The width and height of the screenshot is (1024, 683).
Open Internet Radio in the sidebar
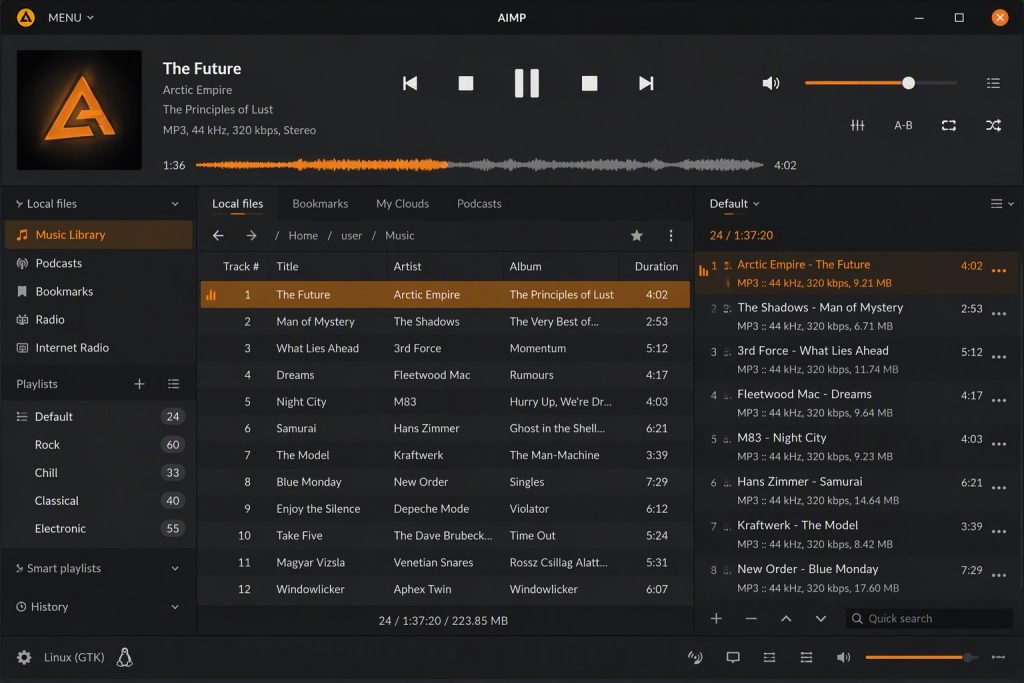tap(99, 347)
